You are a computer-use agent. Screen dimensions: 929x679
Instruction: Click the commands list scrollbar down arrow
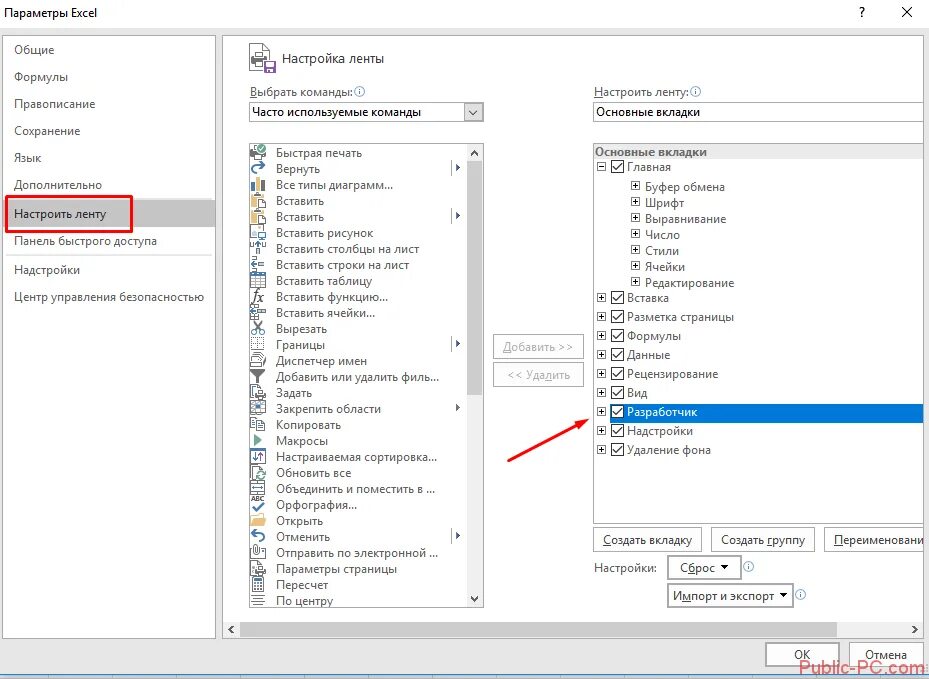(474, 598)
